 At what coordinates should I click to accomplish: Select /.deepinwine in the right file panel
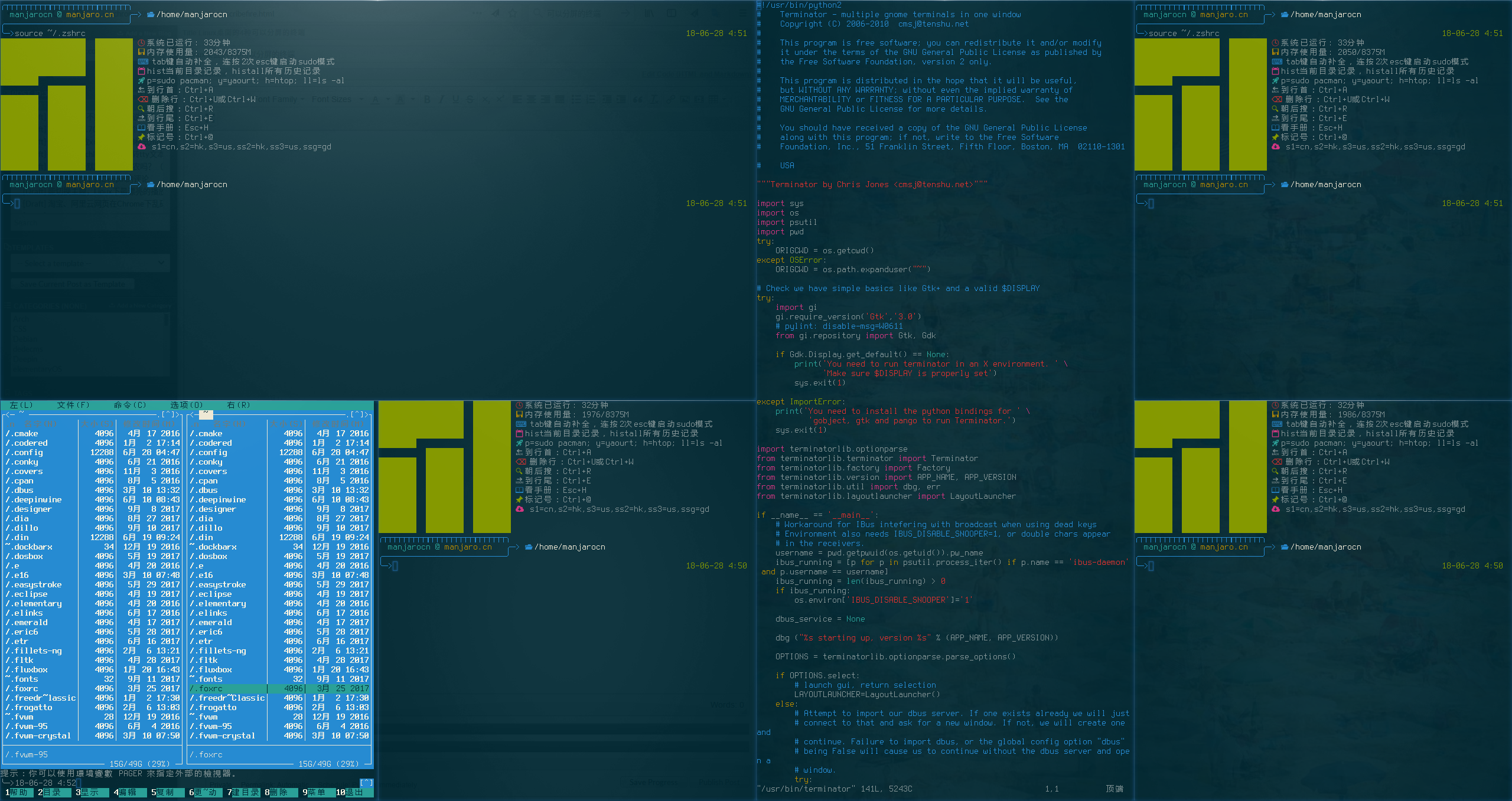pos(279,499)
